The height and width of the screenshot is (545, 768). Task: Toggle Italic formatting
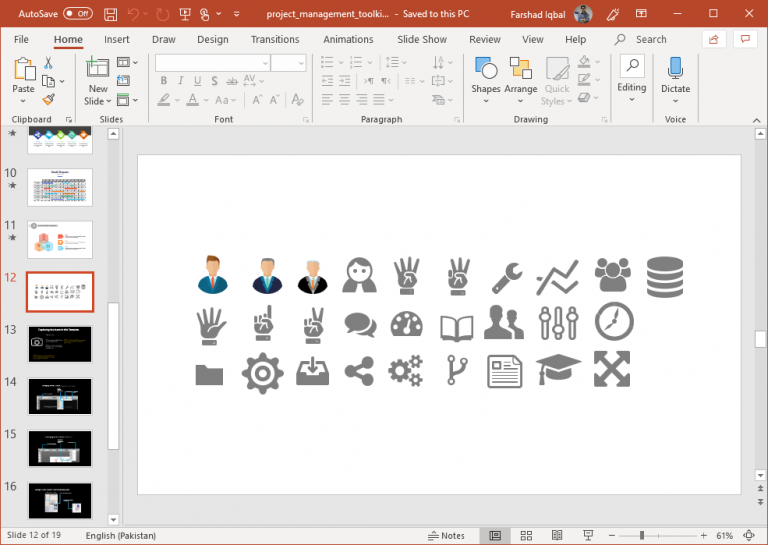(x=180, y=81)
